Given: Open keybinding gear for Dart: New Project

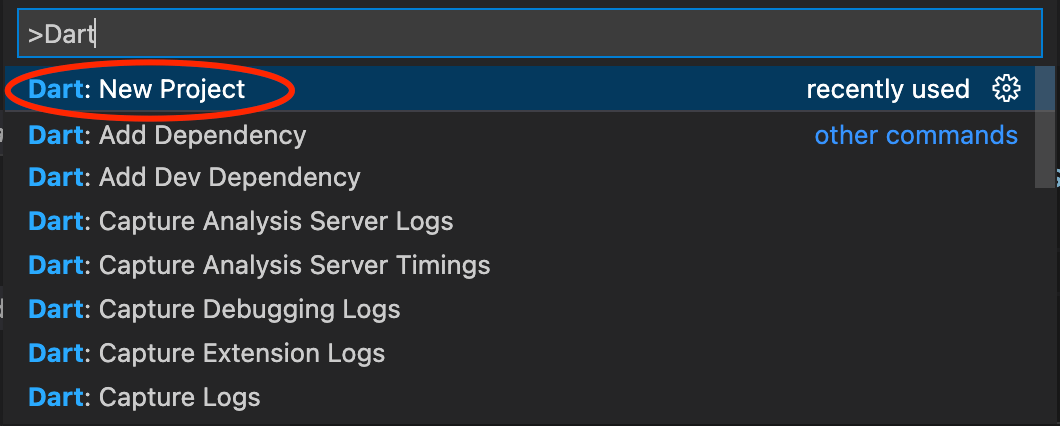Looking at the screenshot, I should click(1005, 89).
